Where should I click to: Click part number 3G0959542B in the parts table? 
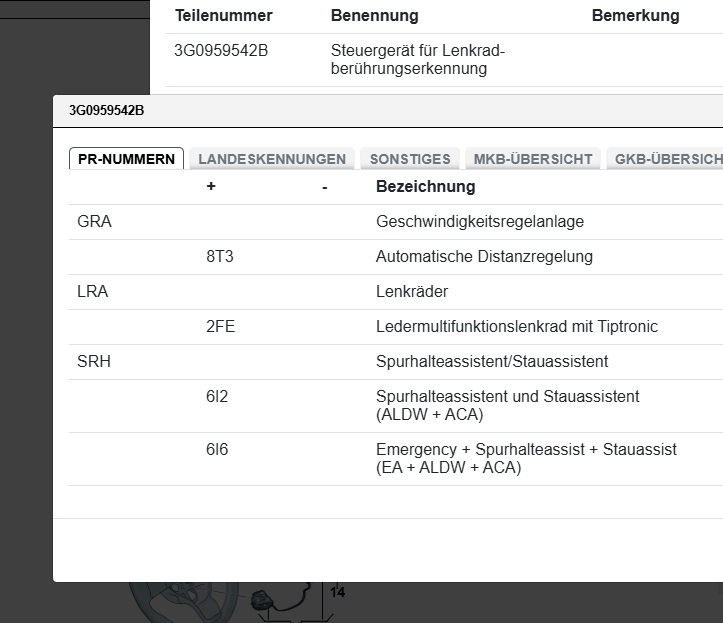221,50
